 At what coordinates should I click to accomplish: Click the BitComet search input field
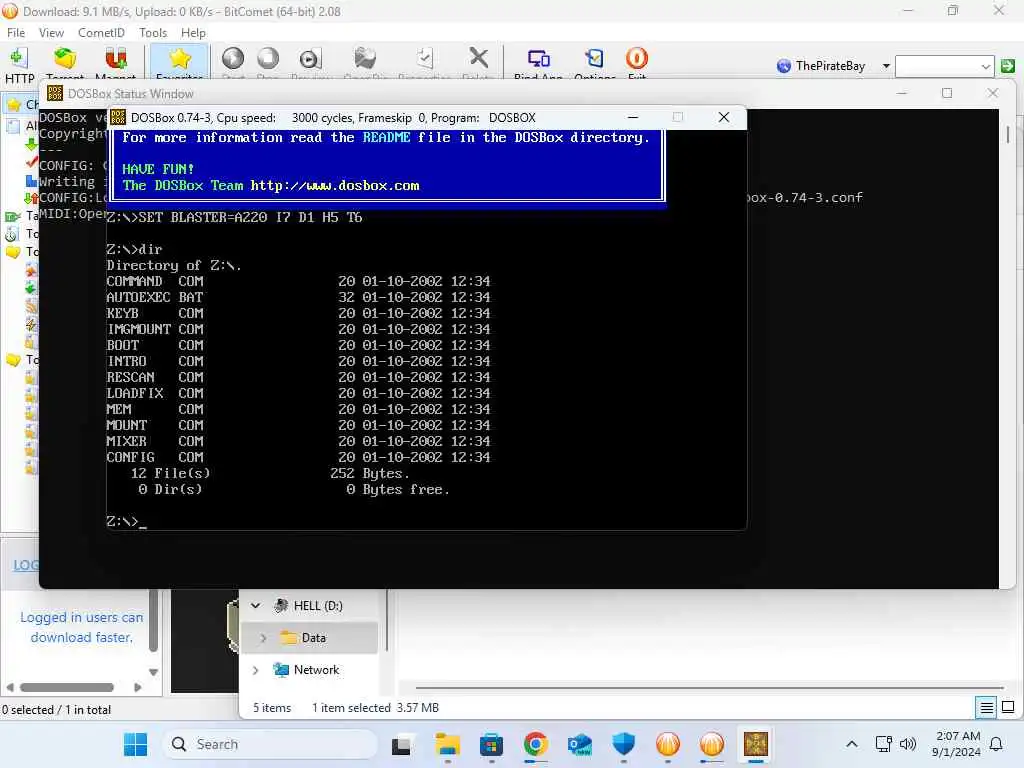[938, 66]
